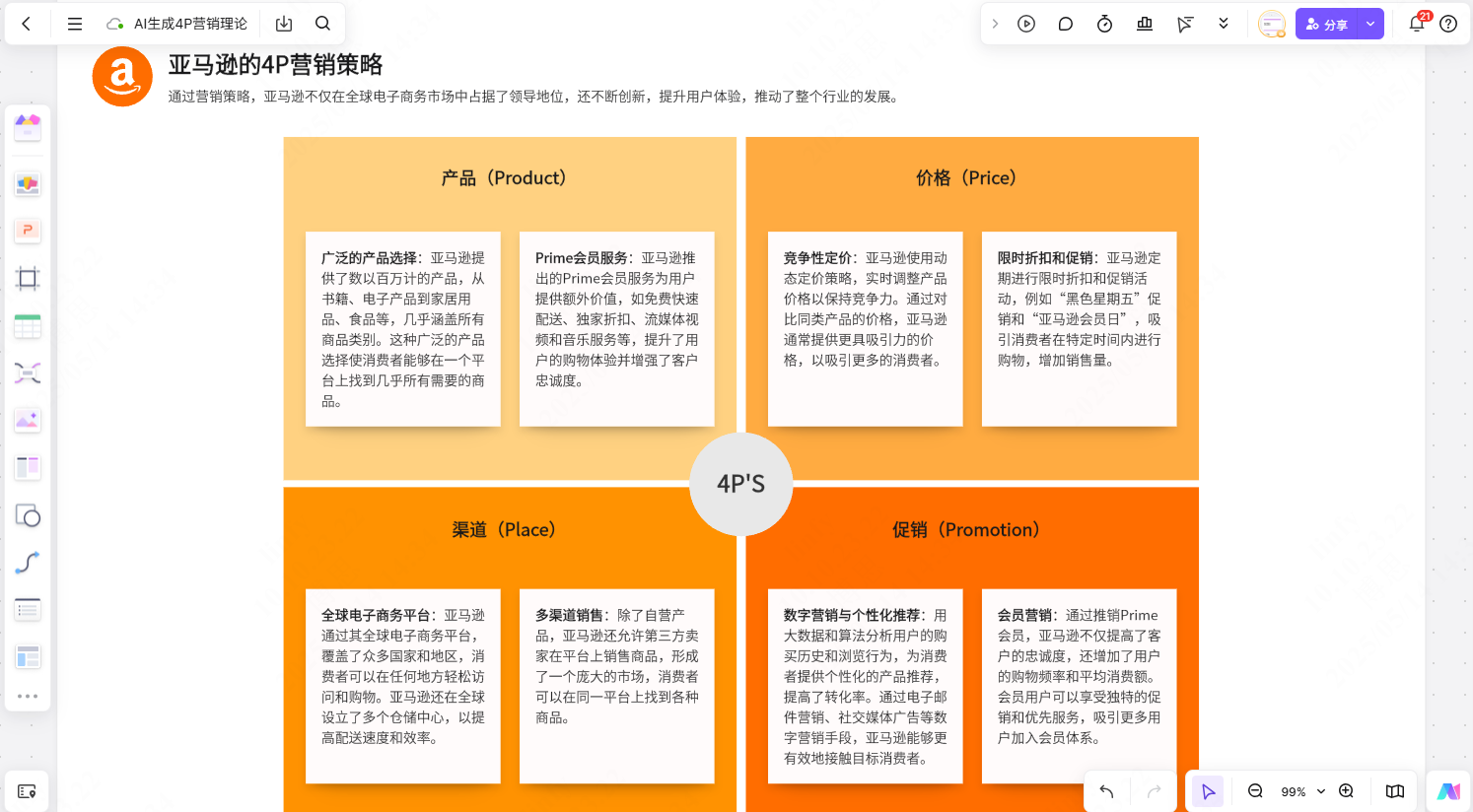Select the connector line tool
Image resolution: width=1473 pixels, height=812 pixels.
[x=28, y=563]
